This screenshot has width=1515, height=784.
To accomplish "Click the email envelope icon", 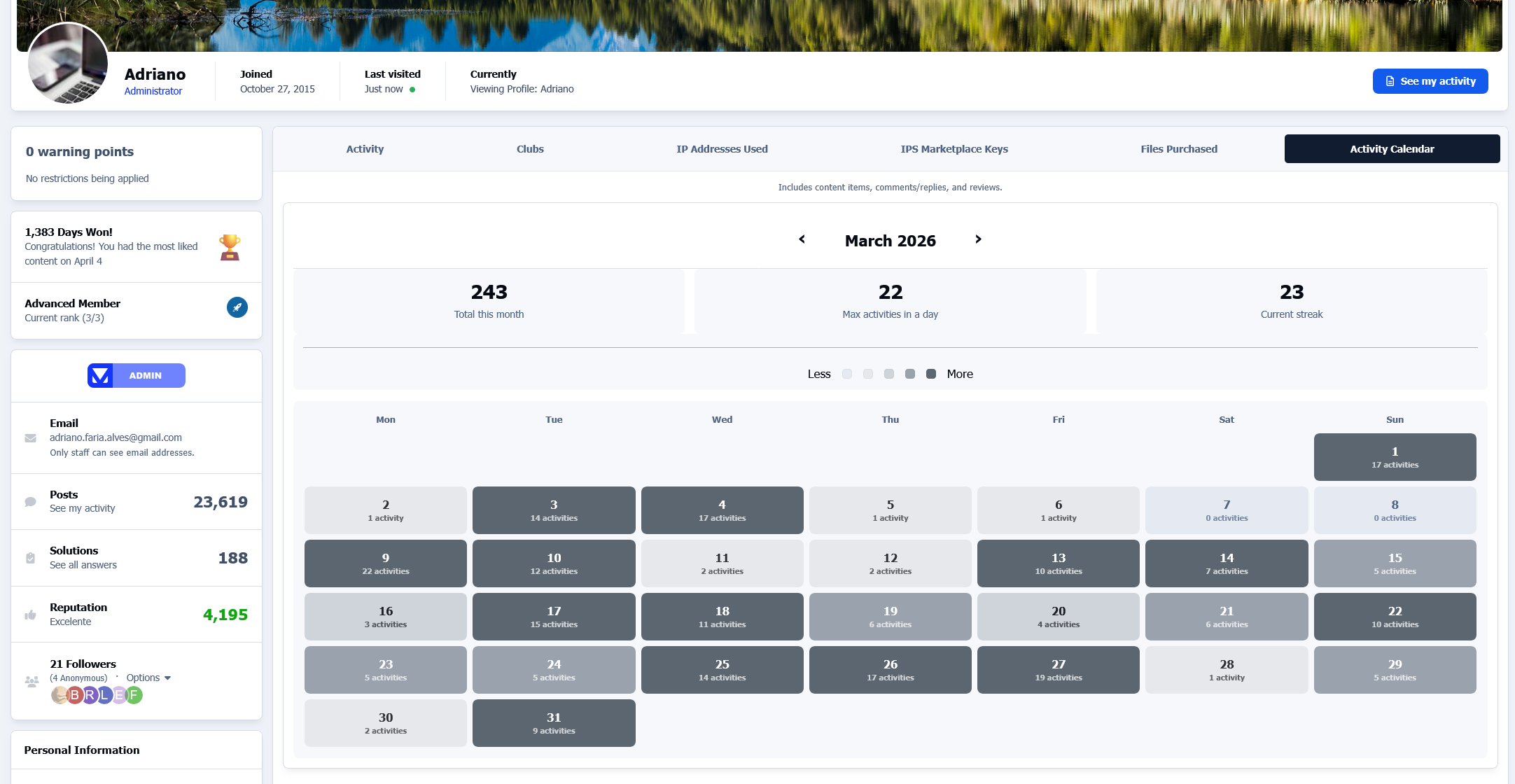I will tap(31, 438).
